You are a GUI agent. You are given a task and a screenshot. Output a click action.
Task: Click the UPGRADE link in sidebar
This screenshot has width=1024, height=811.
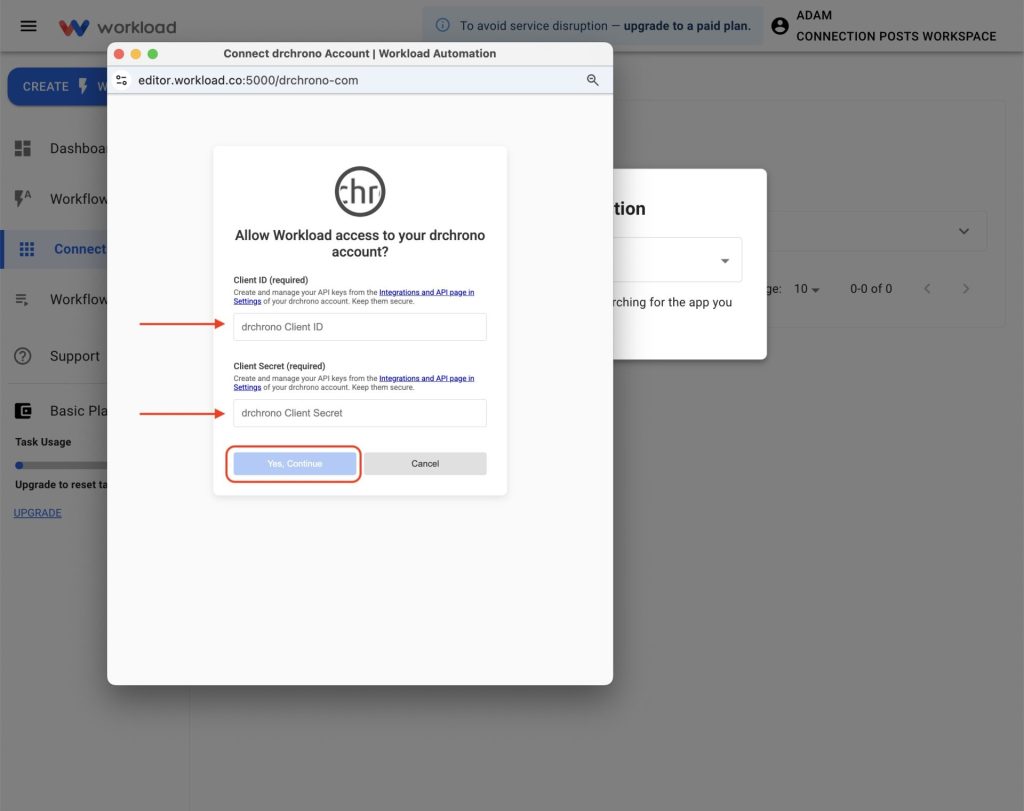(37, 513)
